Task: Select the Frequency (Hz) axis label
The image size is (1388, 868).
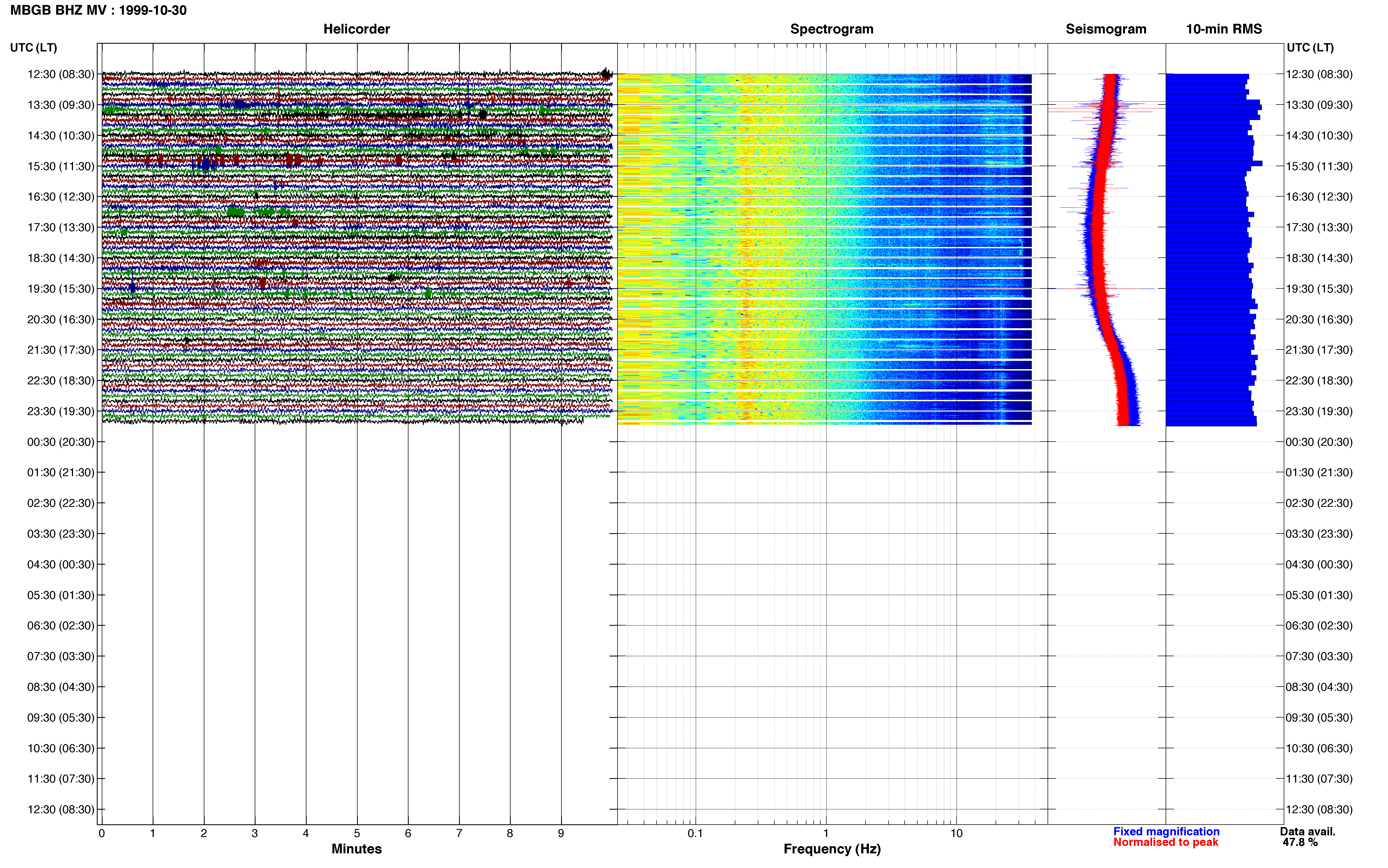Action: pos(832,849)
